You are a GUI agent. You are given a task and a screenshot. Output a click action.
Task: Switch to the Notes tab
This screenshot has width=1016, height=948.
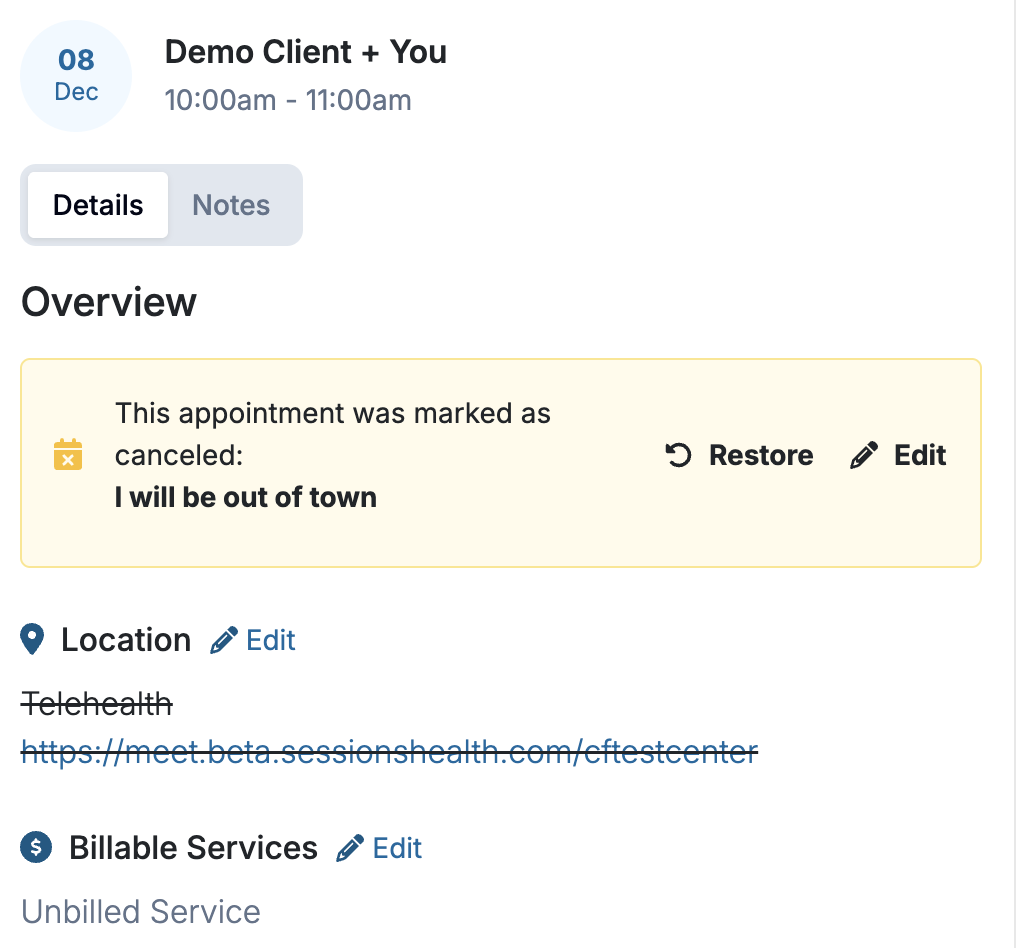[231, 205]
